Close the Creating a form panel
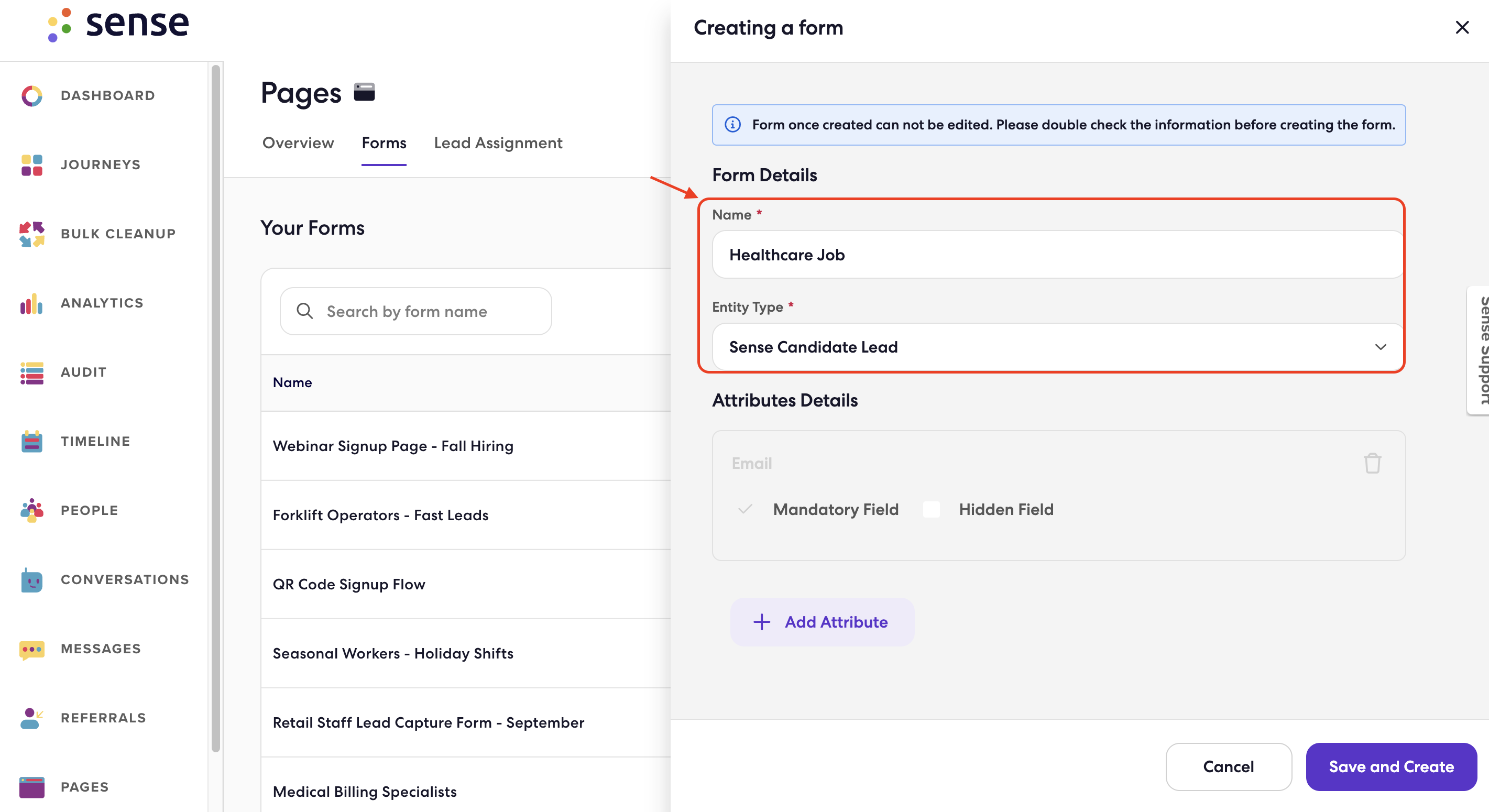 1462,28
